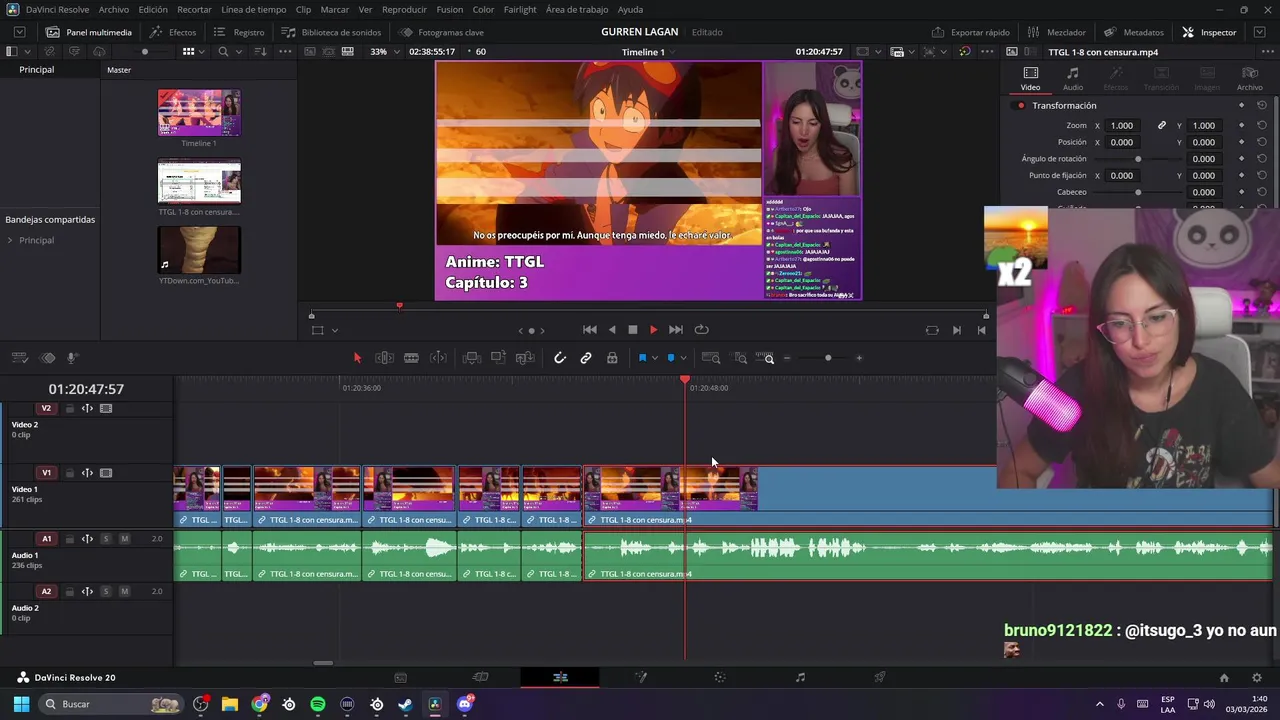Open Discord from the taskbar
Viewport: 1280px width, 720px height.
pyautogui.click(x=464, y=704)
